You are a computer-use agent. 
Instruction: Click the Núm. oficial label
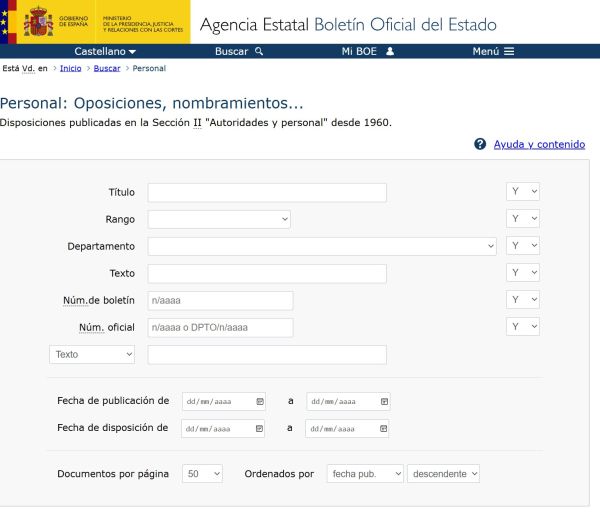tap(107, 328)
